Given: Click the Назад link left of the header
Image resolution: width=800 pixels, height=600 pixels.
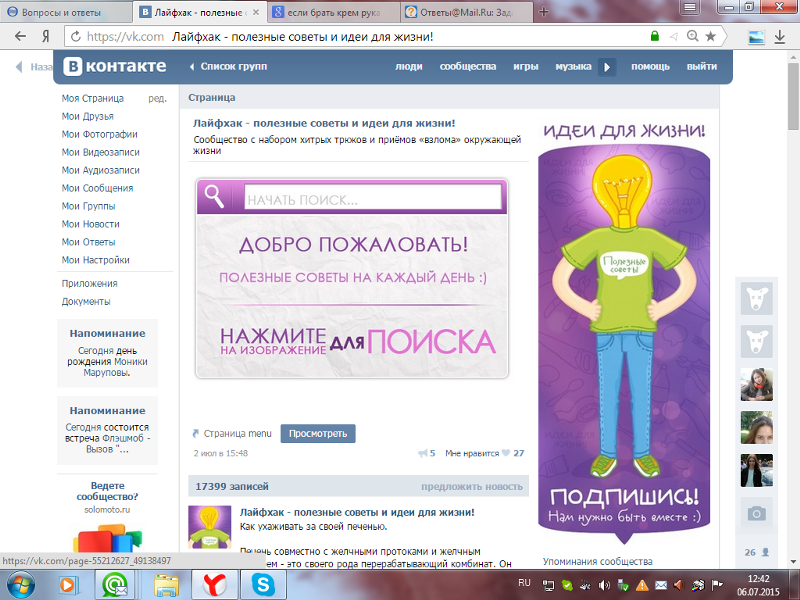Looking at the screenshot, I should (x=34, y=67).
